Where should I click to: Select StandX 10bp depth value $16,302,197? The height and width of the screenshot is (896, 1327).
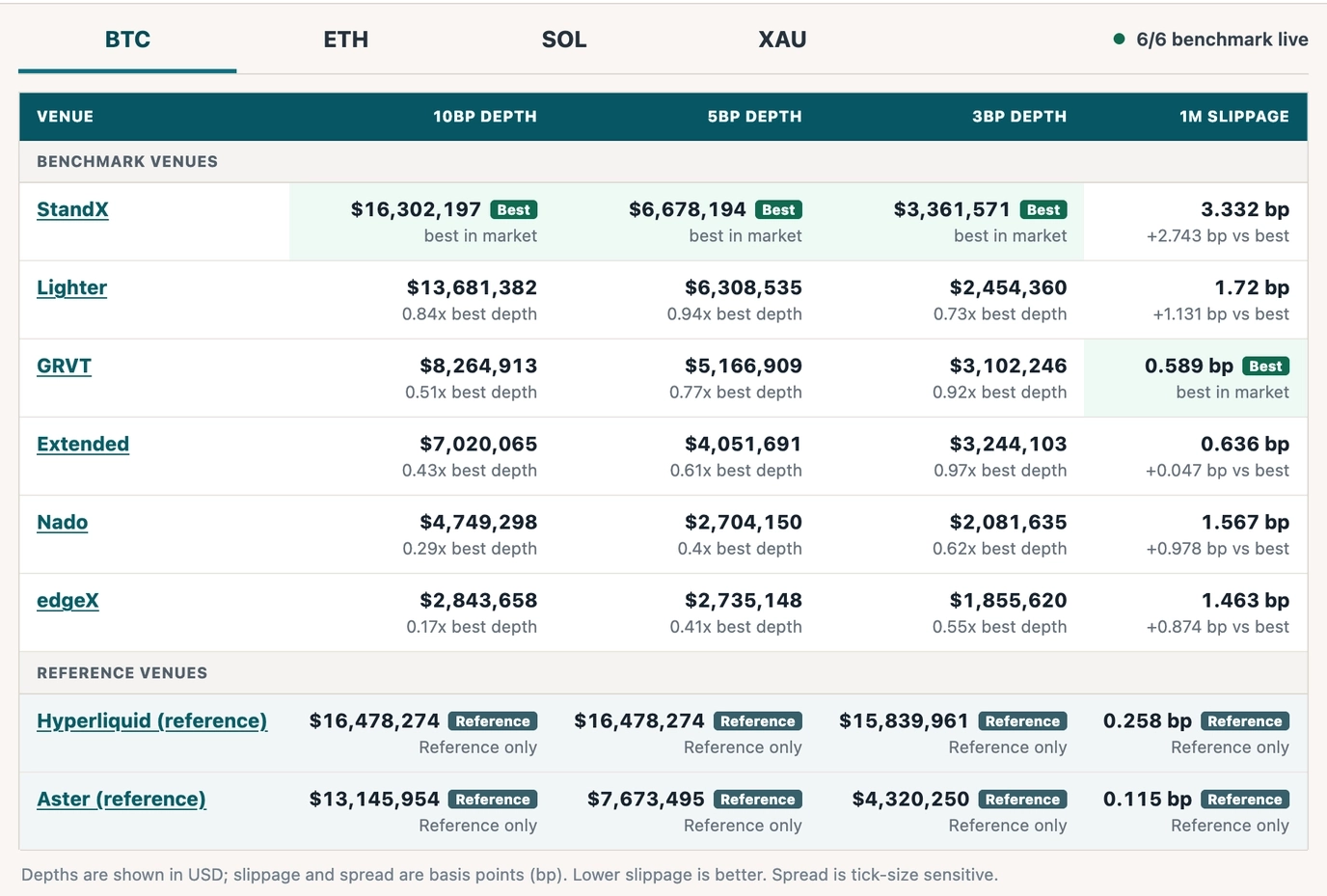416,209
